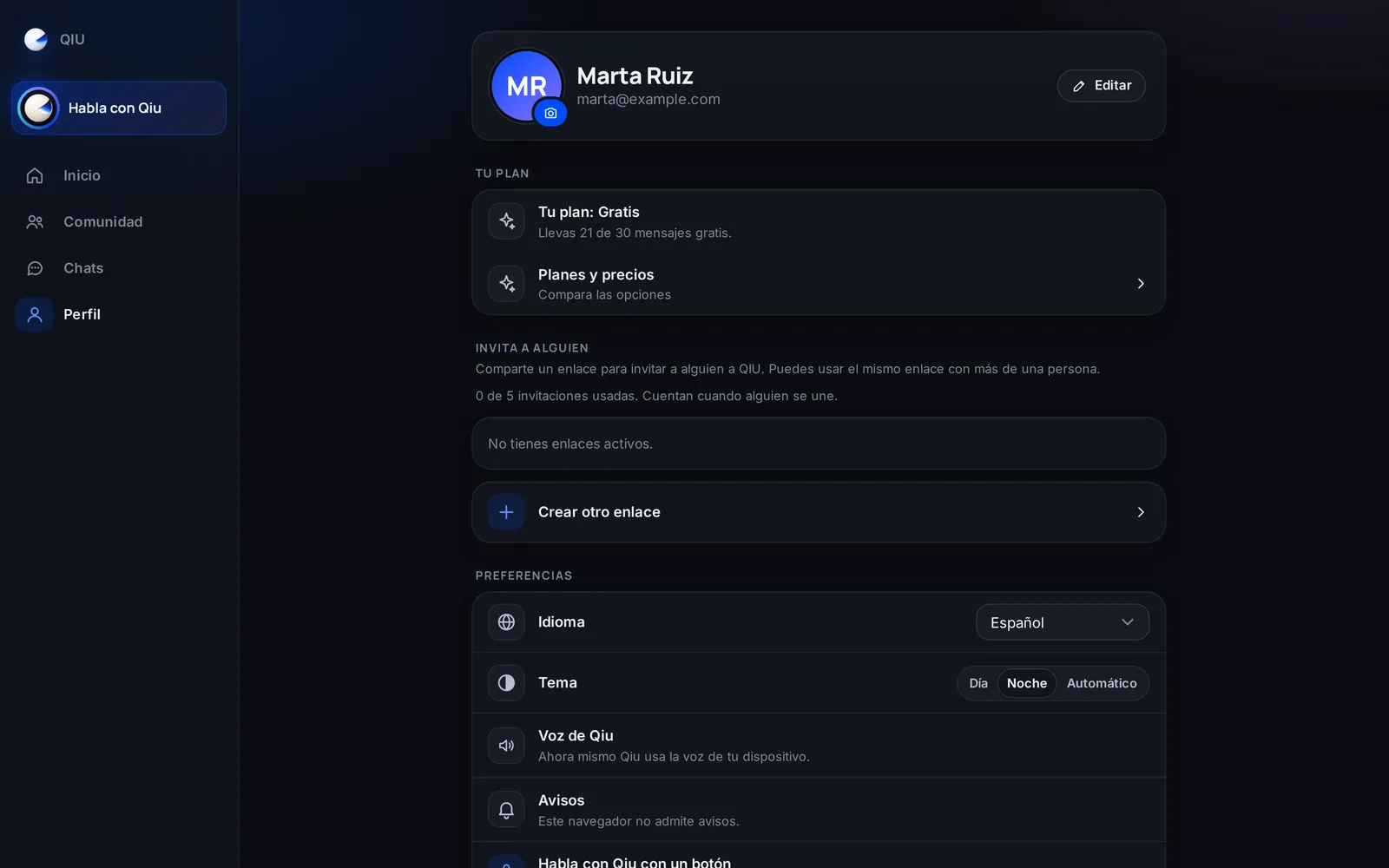This screenshot has width=1389, height=868.
Task: Select Perfil user icon
Action: pyautogui.click(x=35, y=314)
